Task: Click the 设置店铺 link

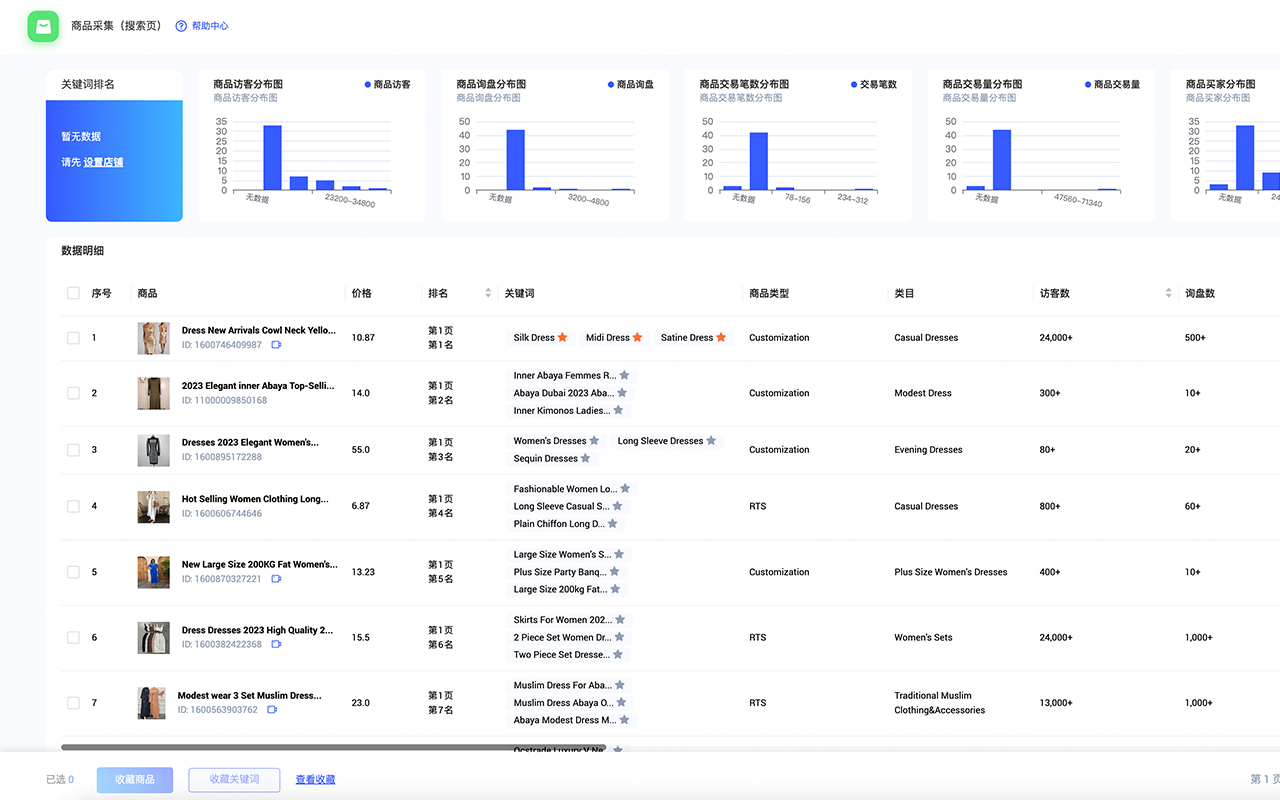Action: (104, 162)
